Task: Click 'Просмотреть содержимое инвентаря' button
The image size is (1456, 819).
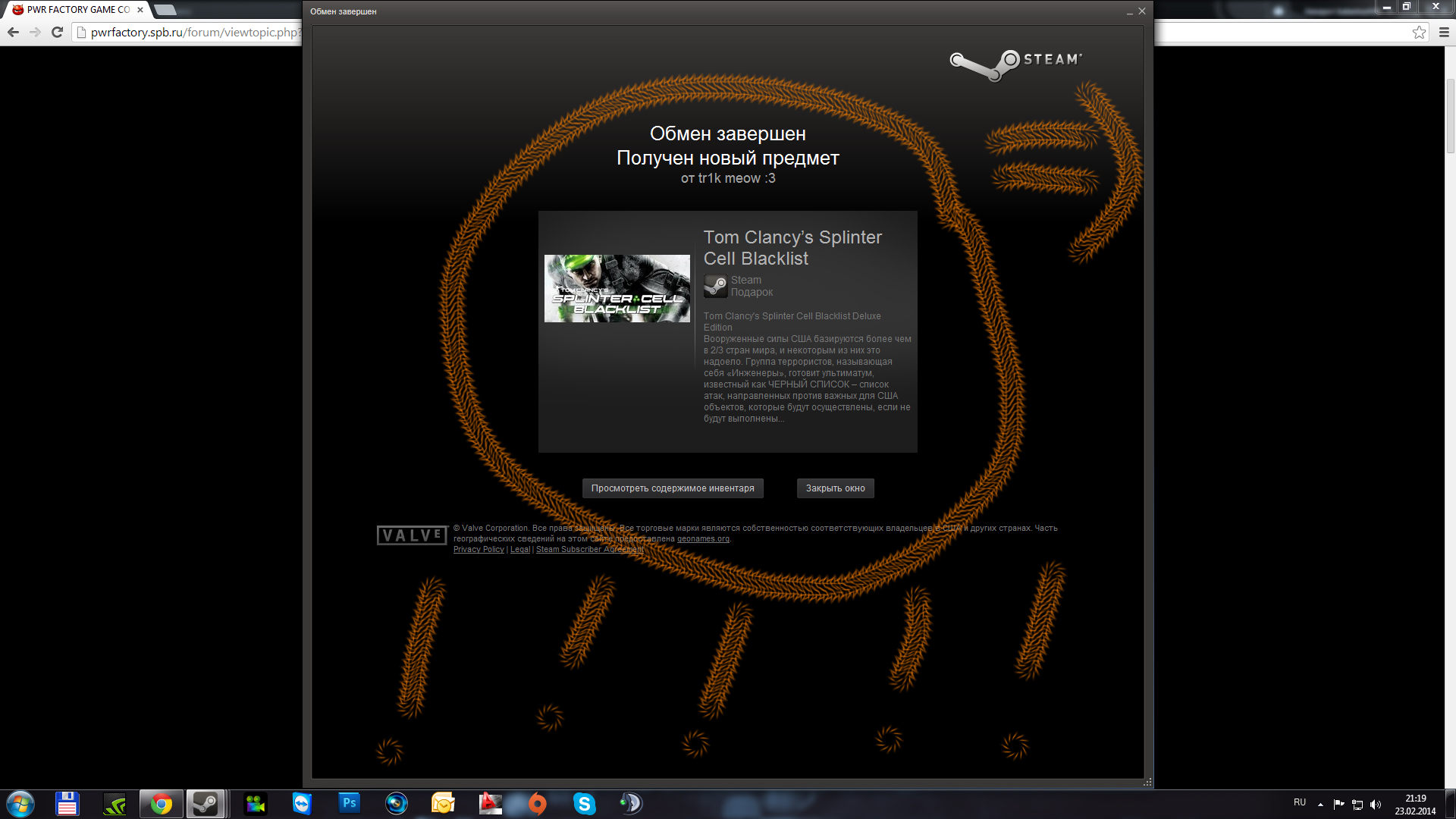Action: (x=673, y=488)
